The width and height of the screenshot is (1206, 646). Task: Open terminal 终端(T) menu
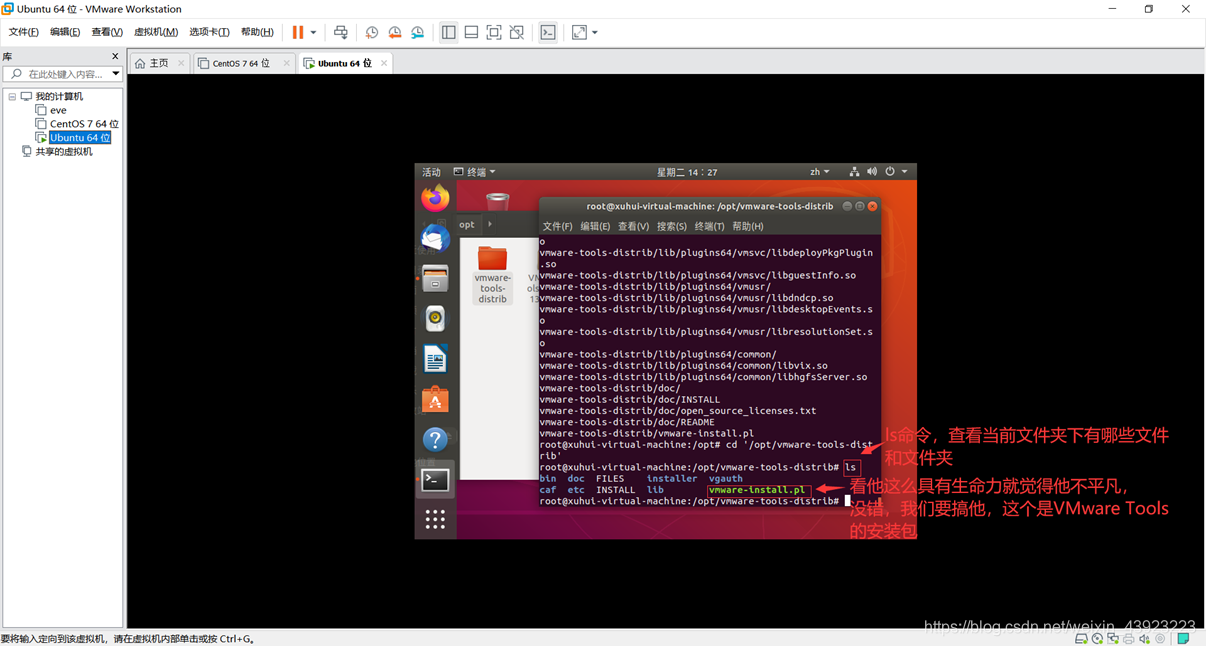click(x=710, y=226)
